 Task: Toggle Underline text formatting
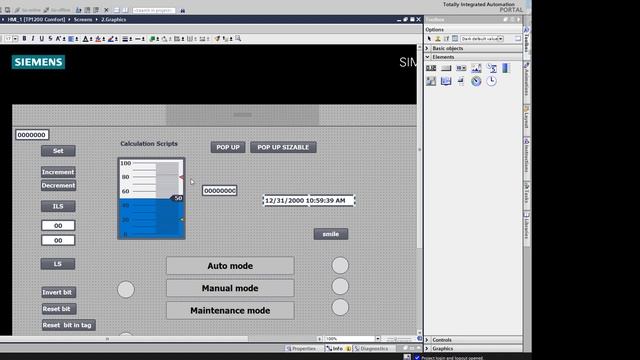41,38
